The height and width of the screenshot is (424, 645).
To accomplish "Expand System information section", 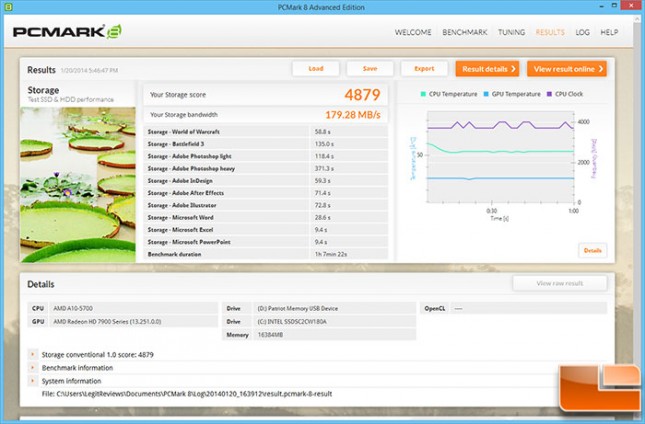I will point(32,381).
